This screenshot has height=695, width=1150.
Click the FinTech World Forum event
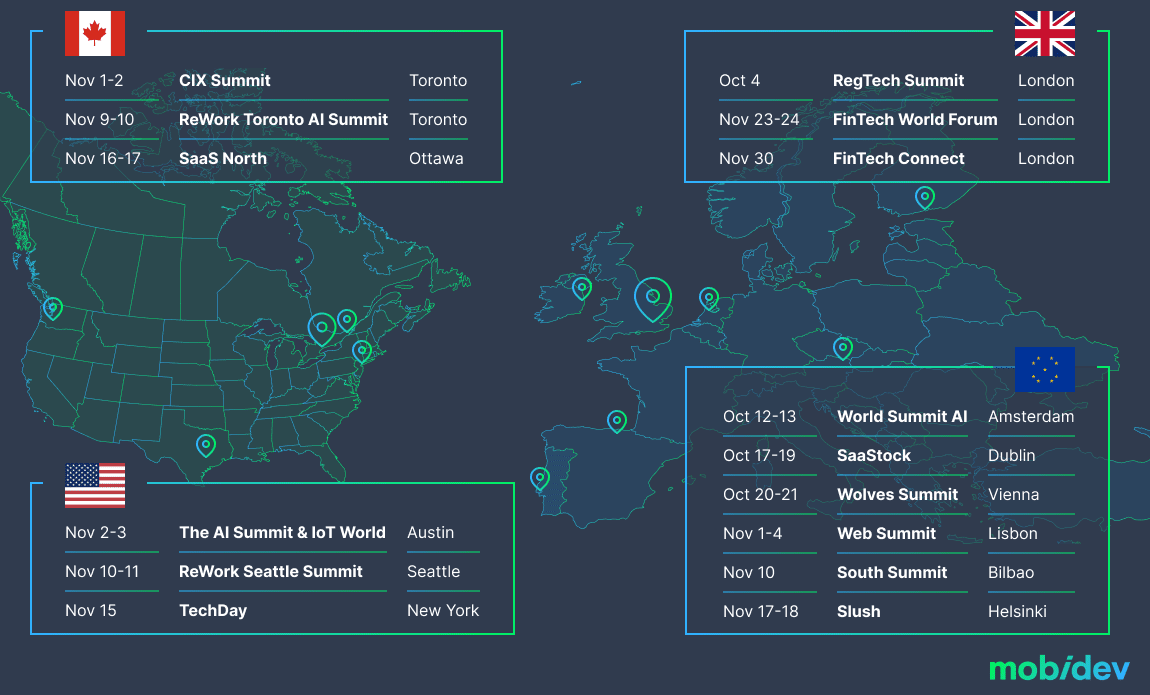click(x=915, y=119)
